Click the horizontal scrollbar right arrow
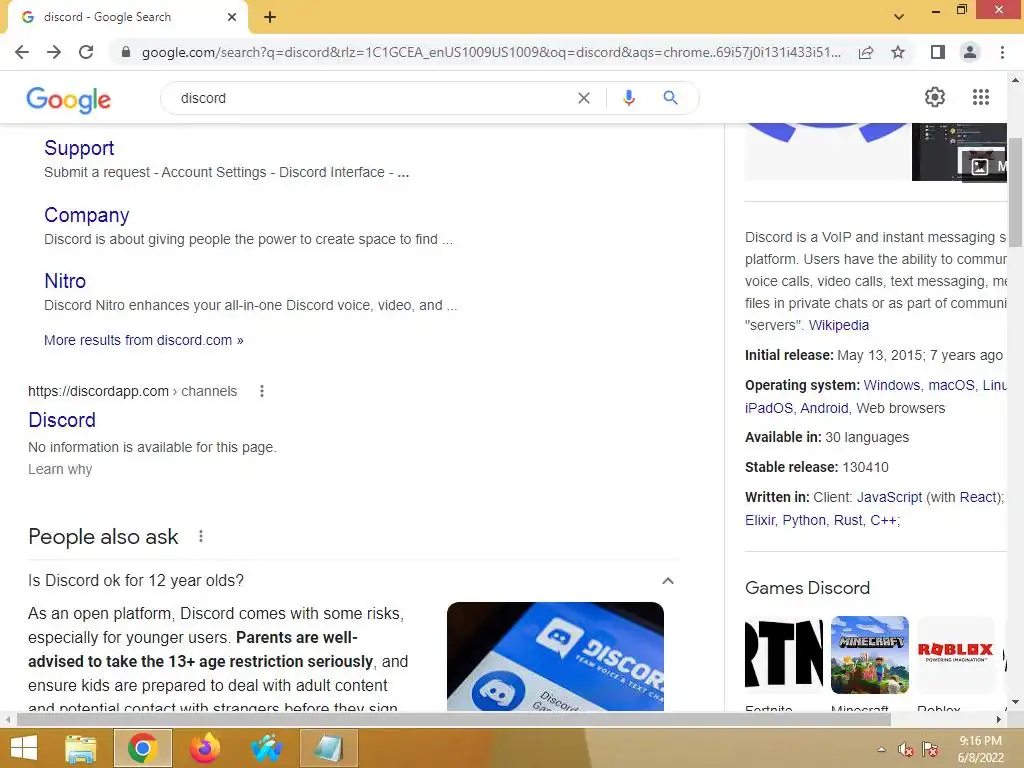This screenshot has width=1024, height=768. (999, 720)
